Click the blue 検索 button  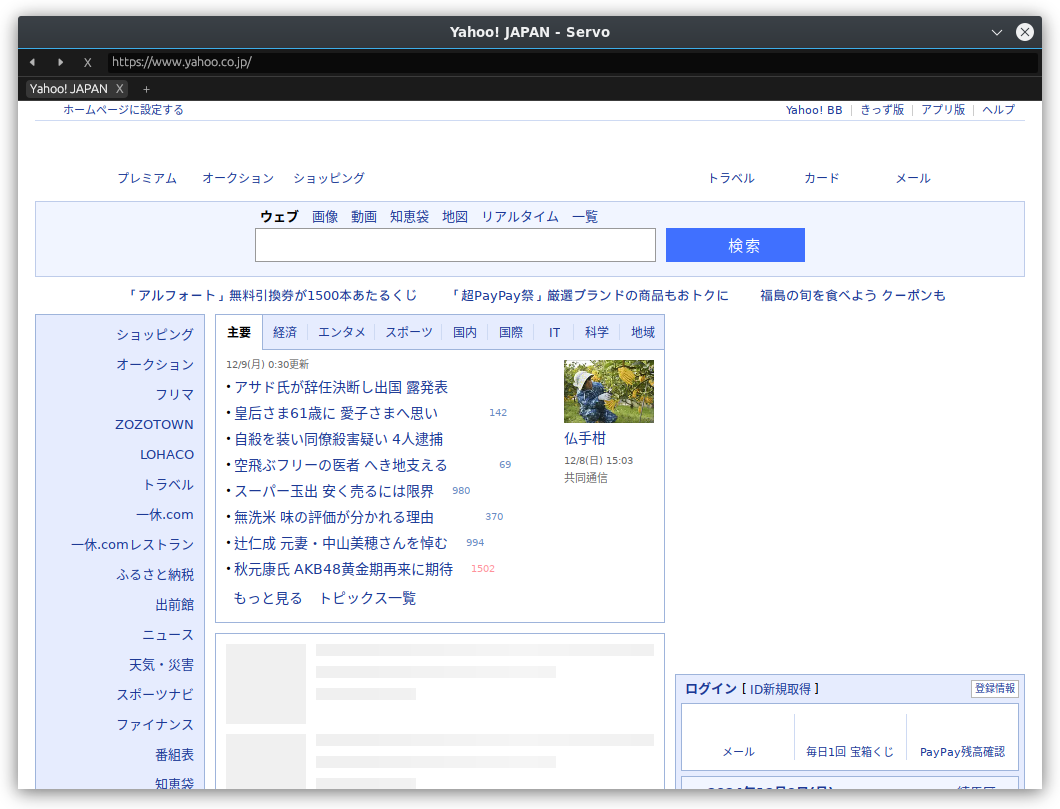[735, 245]
